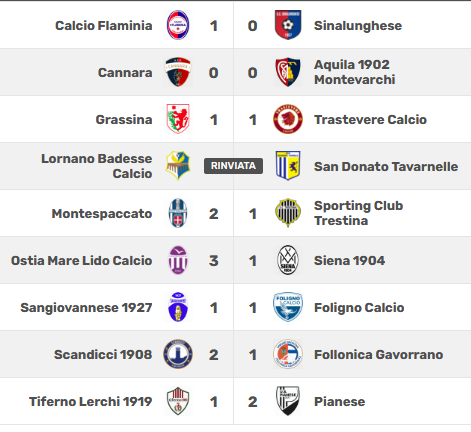Open the Cannara team logo
This screenshot has height=432, width=471.
[x=178, y=72]
